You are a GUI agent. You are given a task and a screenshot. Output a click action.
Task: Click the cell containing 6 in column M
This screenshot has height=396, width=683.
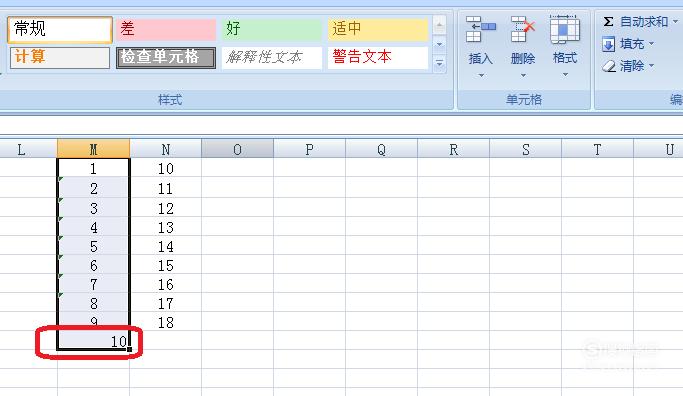(x=93, y=265)
